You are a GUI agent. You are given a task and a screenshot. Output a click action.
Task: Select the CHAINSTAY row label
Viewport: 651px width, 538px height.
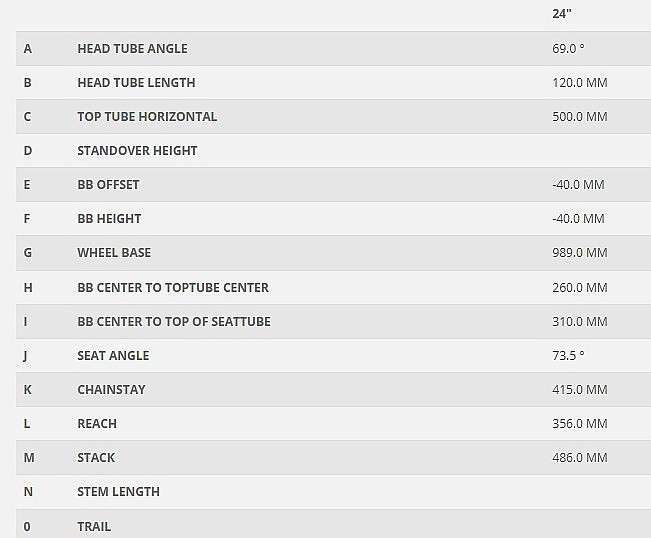pyautogui.click(x=111, y=390)
